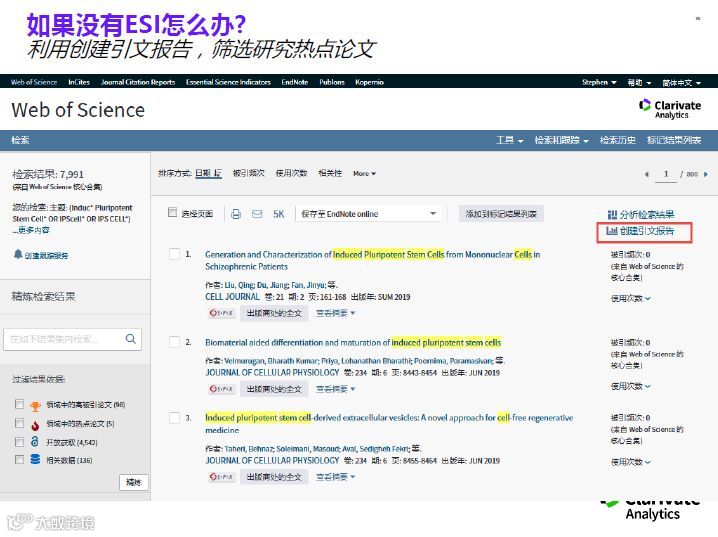Expand 使用次数 for result 3
The height and width of the screenshot is (537, 718).
point(631,462)
